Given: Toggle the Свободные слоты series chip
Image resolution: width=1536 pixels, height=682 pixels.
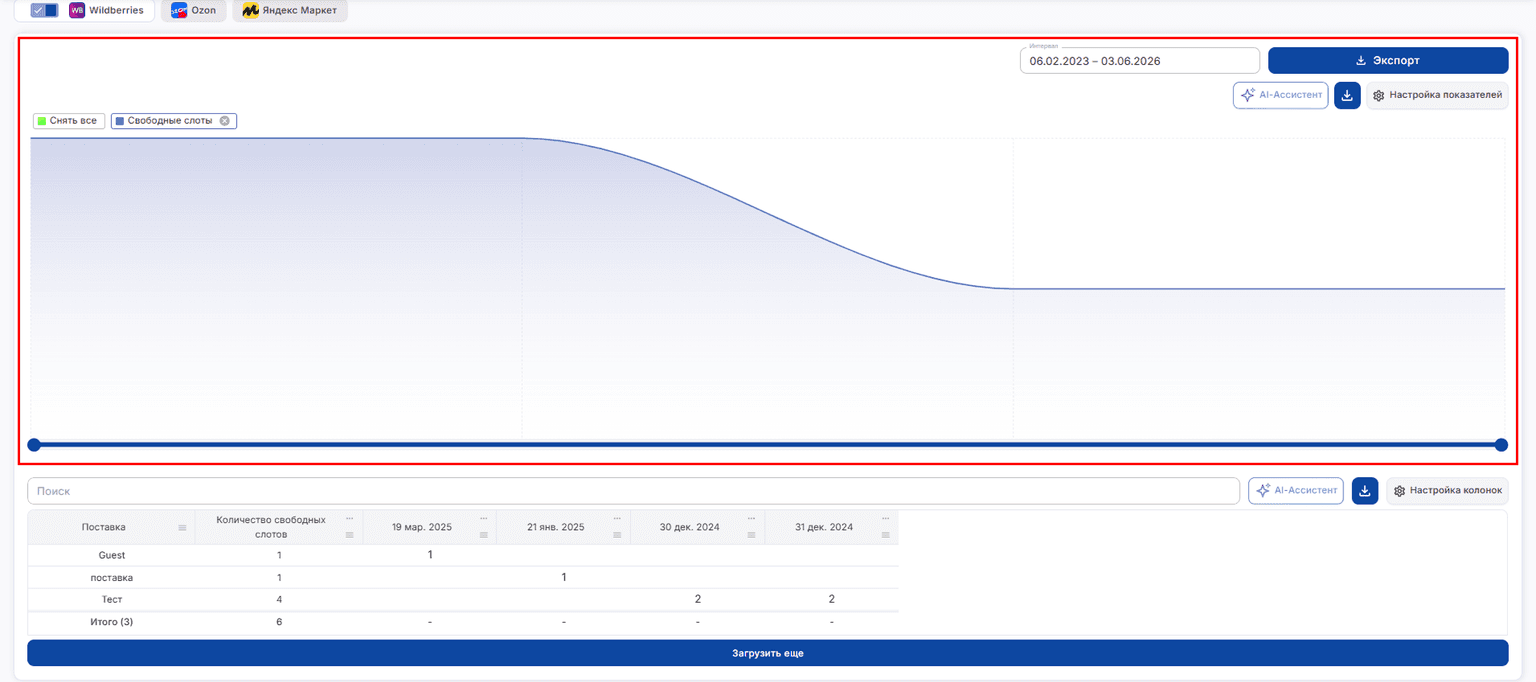Looking at the screenshot, I should pyautogui.click(x=173, y=121).
